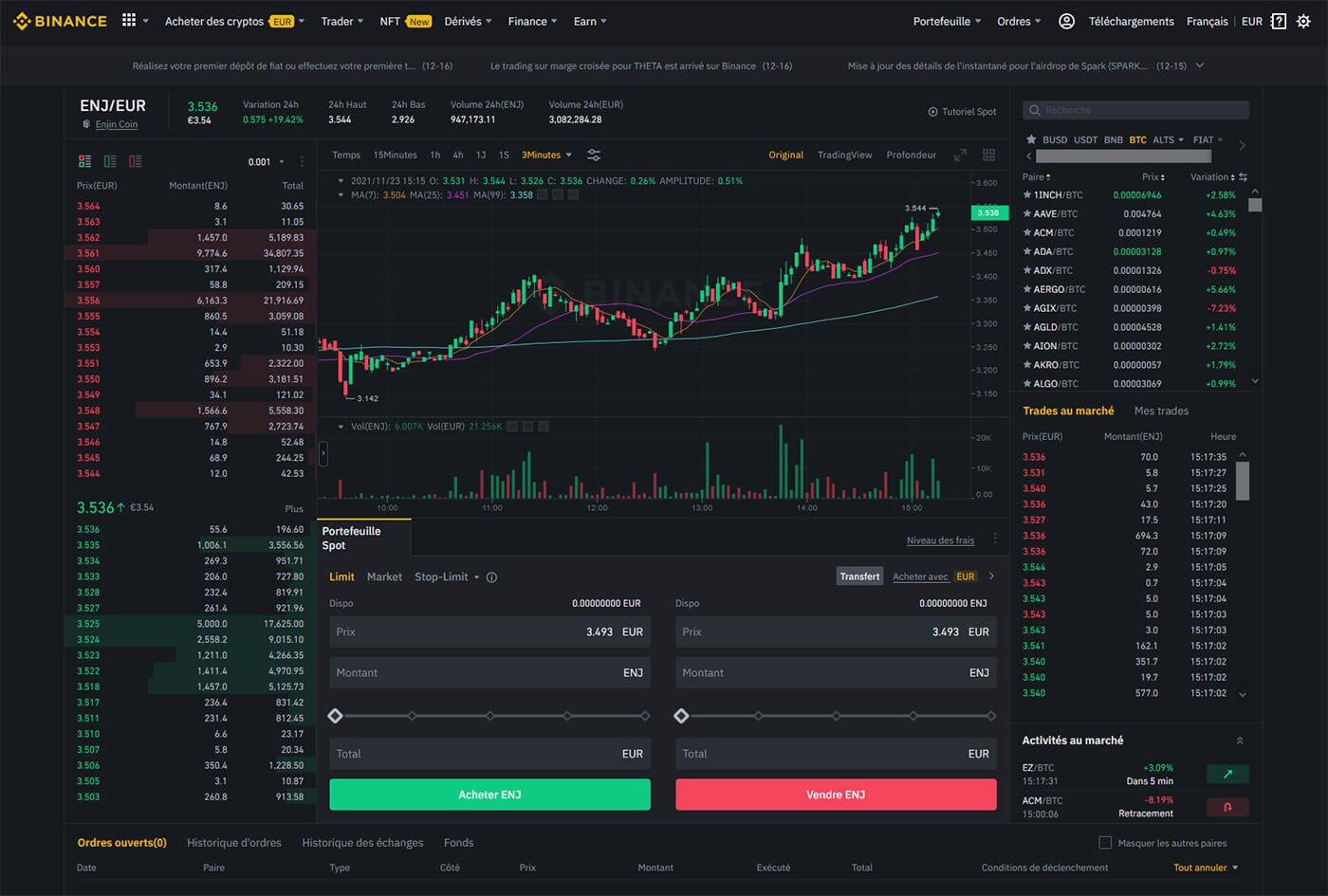Show sell orders only order book view
1328x896 pixels.
click(x=135, y=161)
